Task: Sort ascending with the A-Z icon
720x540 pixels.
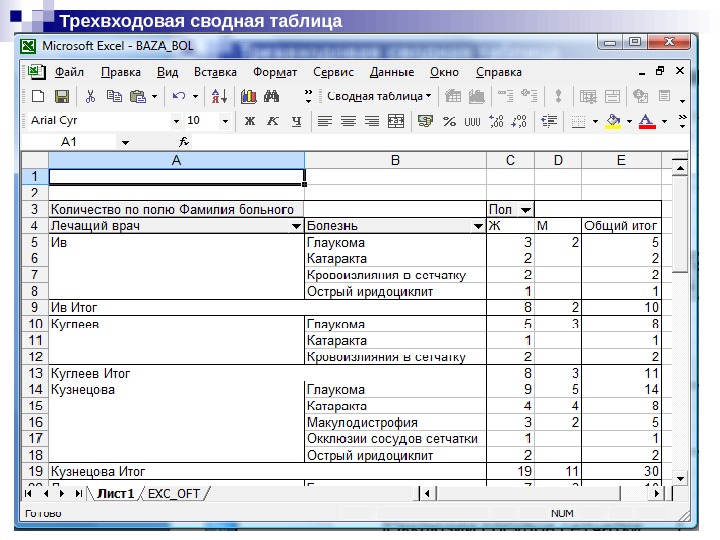Action: tap(219, 96)
